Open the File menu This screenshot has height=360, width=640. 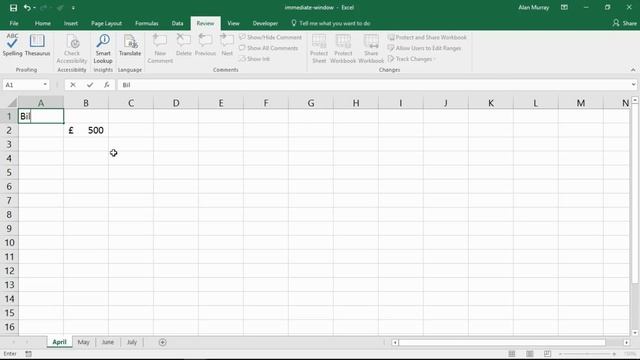14,23
